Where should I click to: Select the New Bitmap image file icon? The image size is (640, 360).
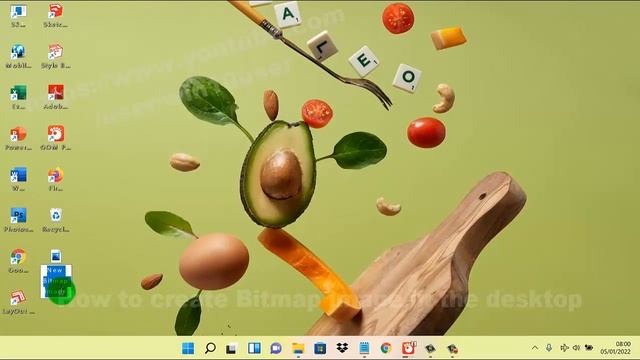[56, 256]
